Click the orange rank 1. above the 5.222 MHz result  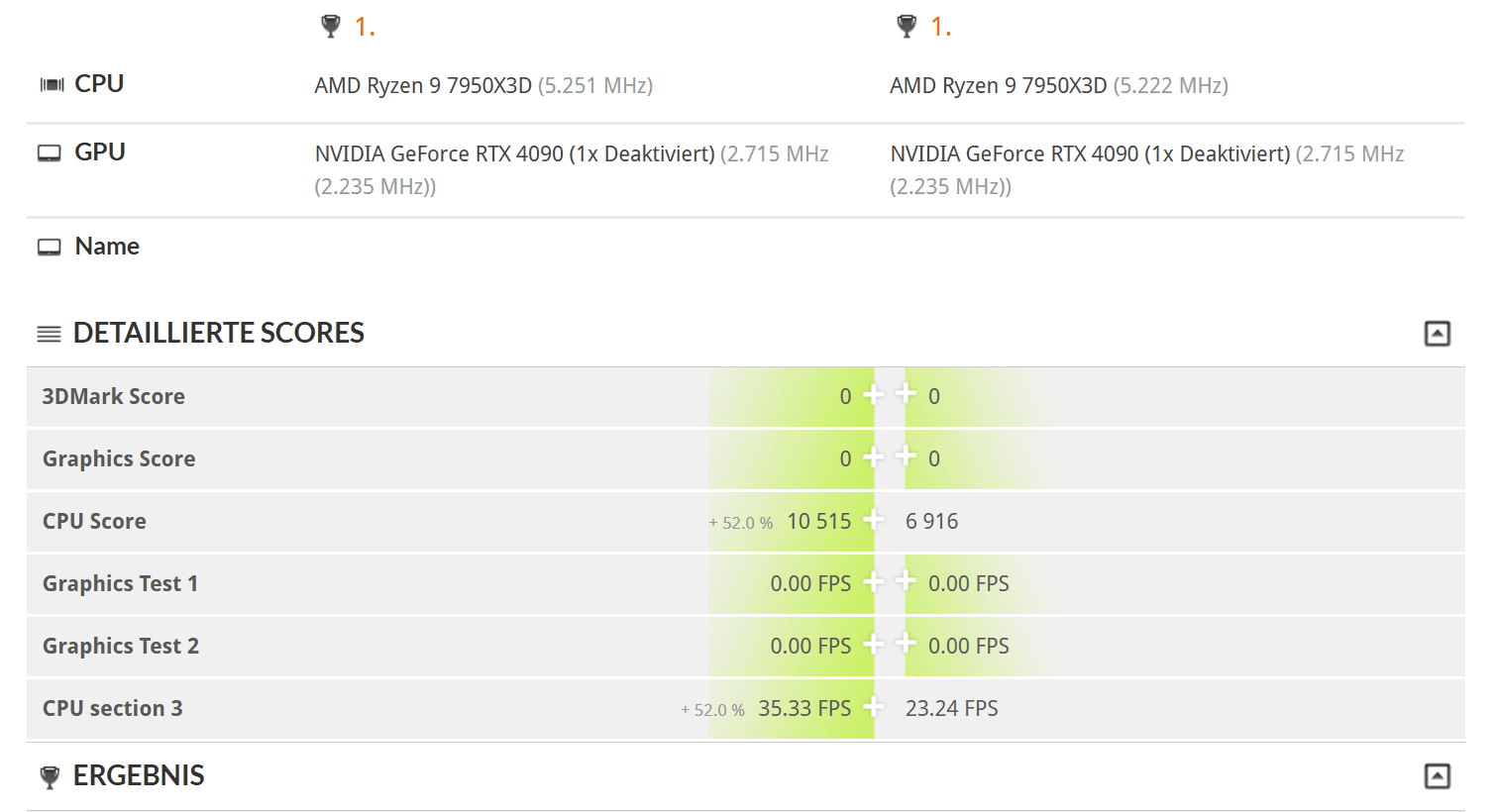940,27
